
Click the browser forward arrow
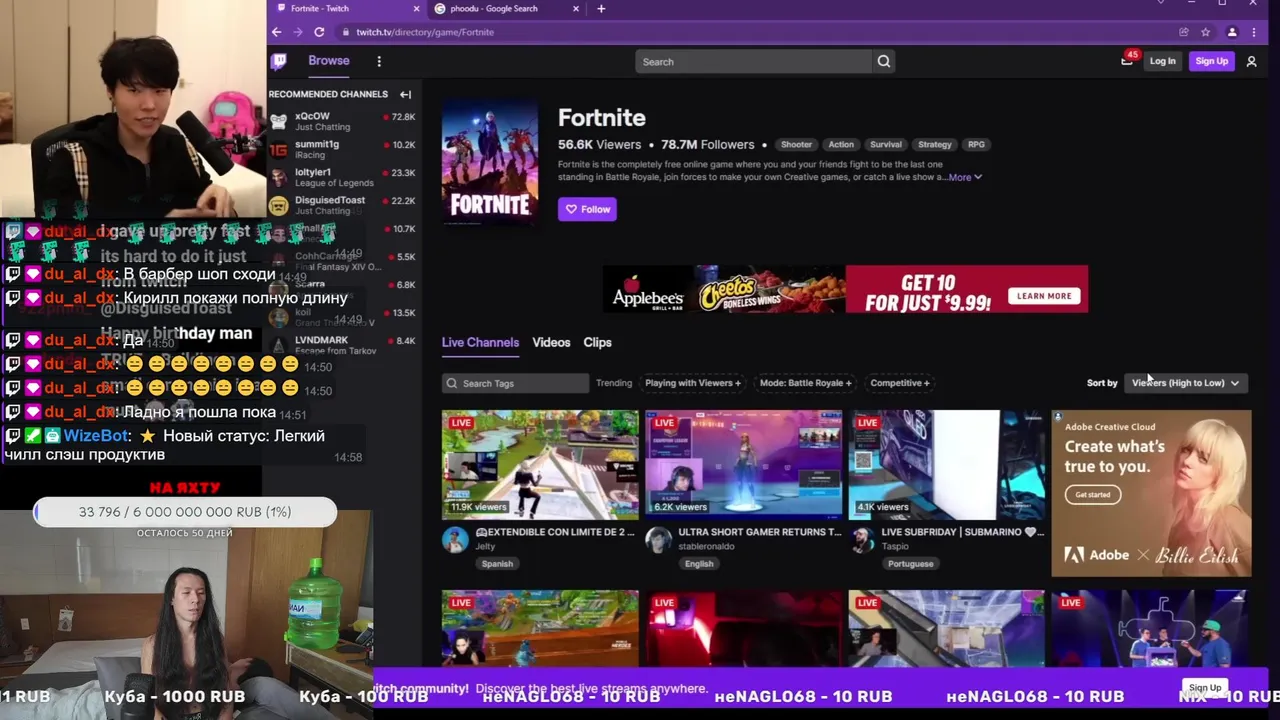[297, 32]
